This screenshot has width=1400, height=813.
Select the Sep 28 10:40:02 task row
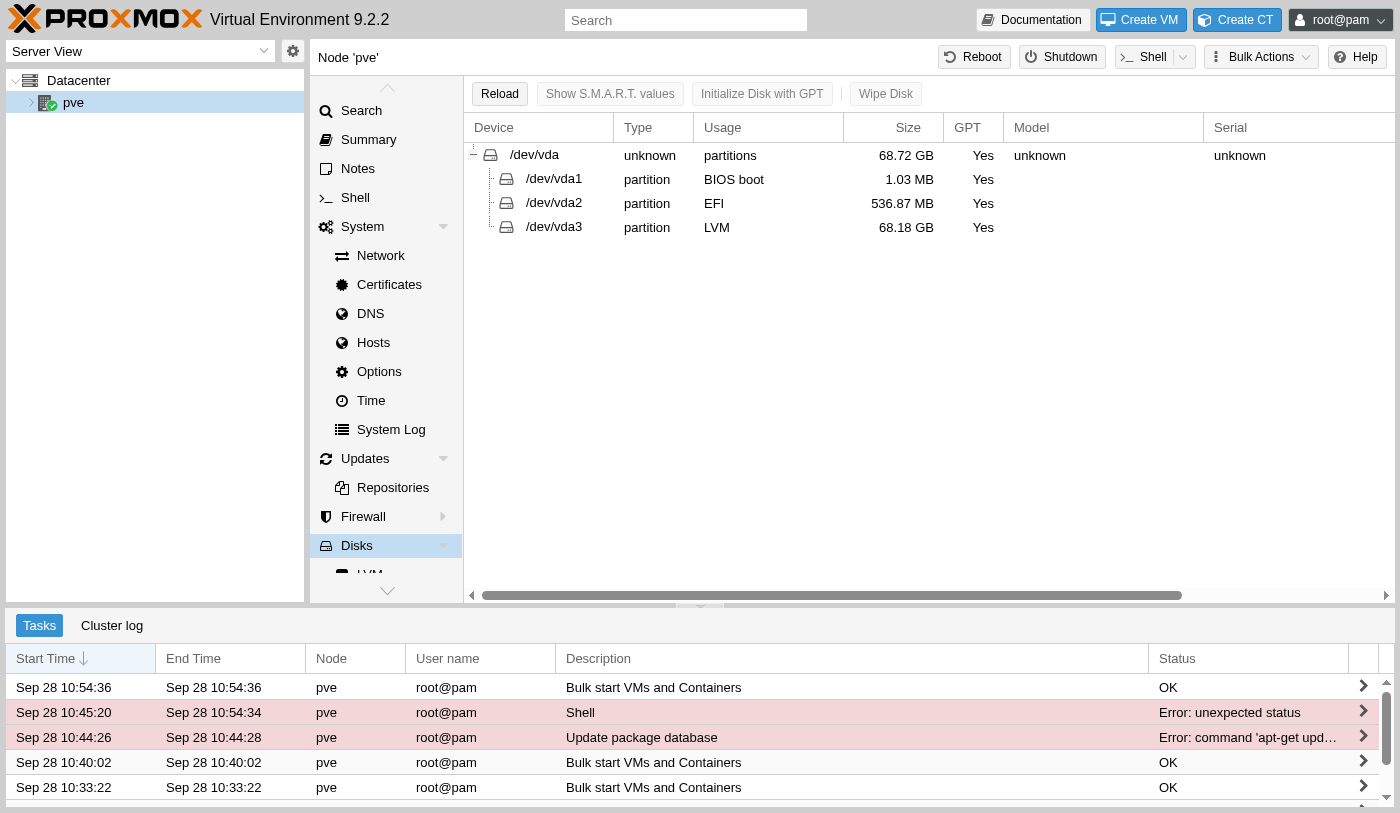coord(692,762)
